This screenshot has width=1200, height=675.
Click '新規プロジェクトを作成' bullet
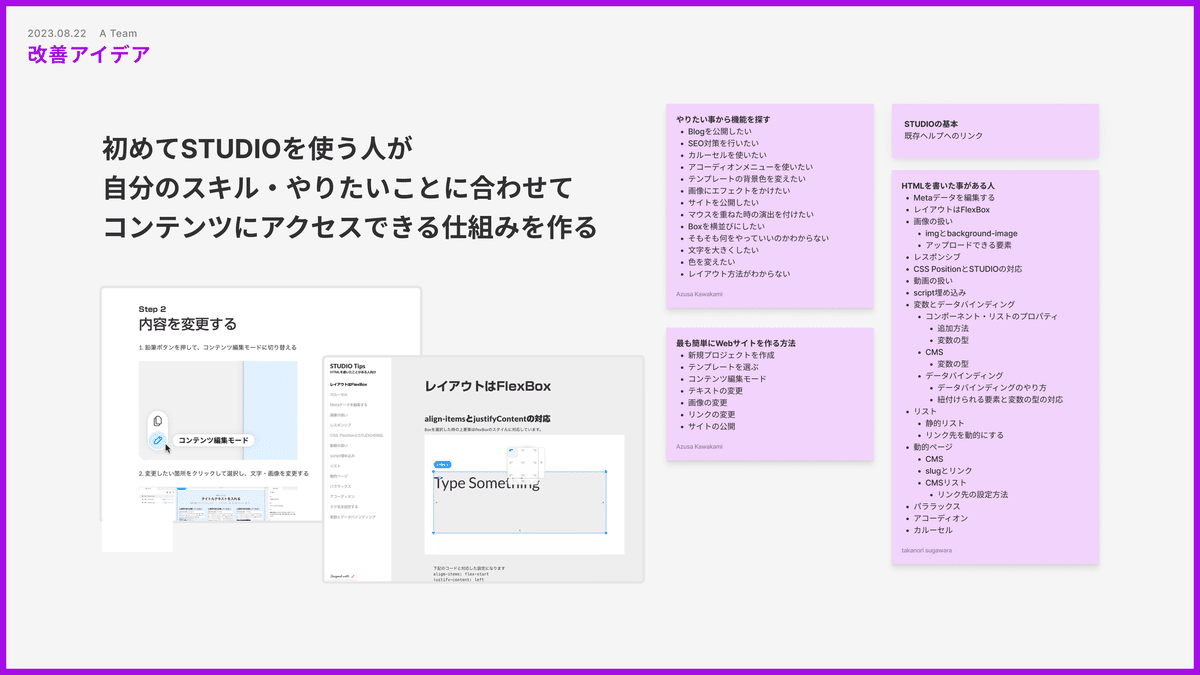point(731,355)
